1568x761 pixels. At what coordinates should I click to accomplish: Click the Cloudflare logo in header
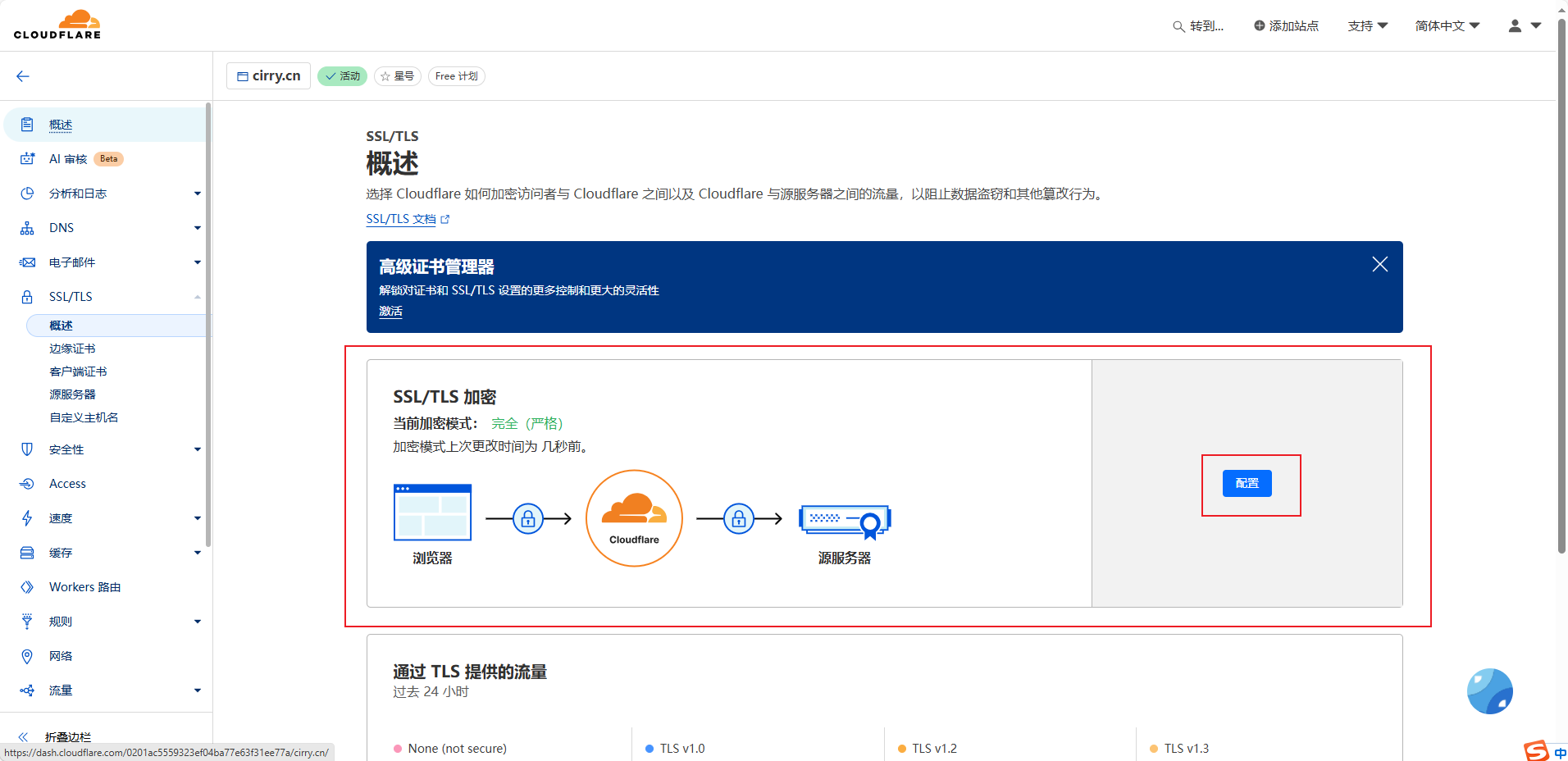coord(57,25)
